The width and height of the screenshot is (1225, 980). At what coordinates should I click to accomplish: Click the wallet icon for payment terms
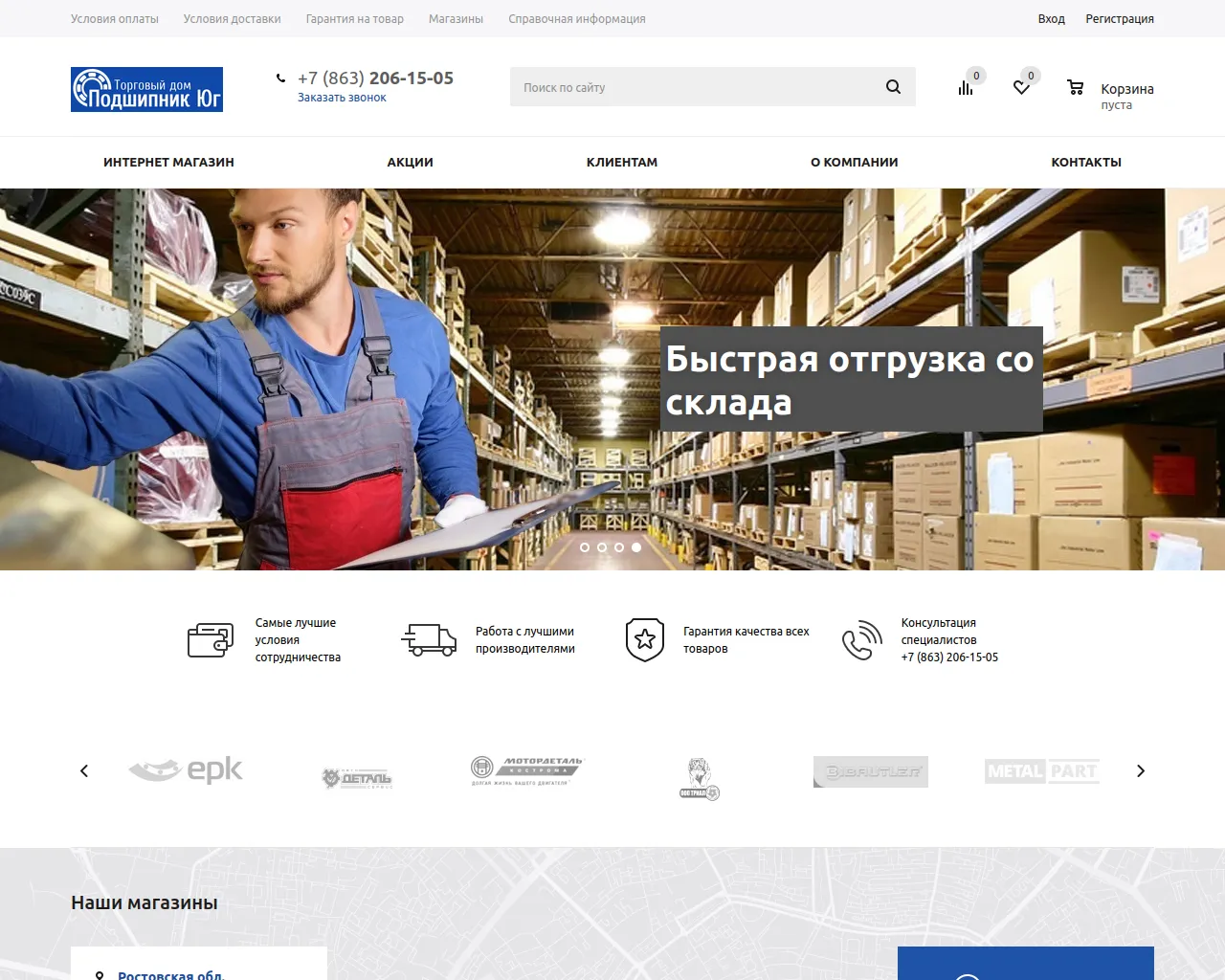point(212,639)
